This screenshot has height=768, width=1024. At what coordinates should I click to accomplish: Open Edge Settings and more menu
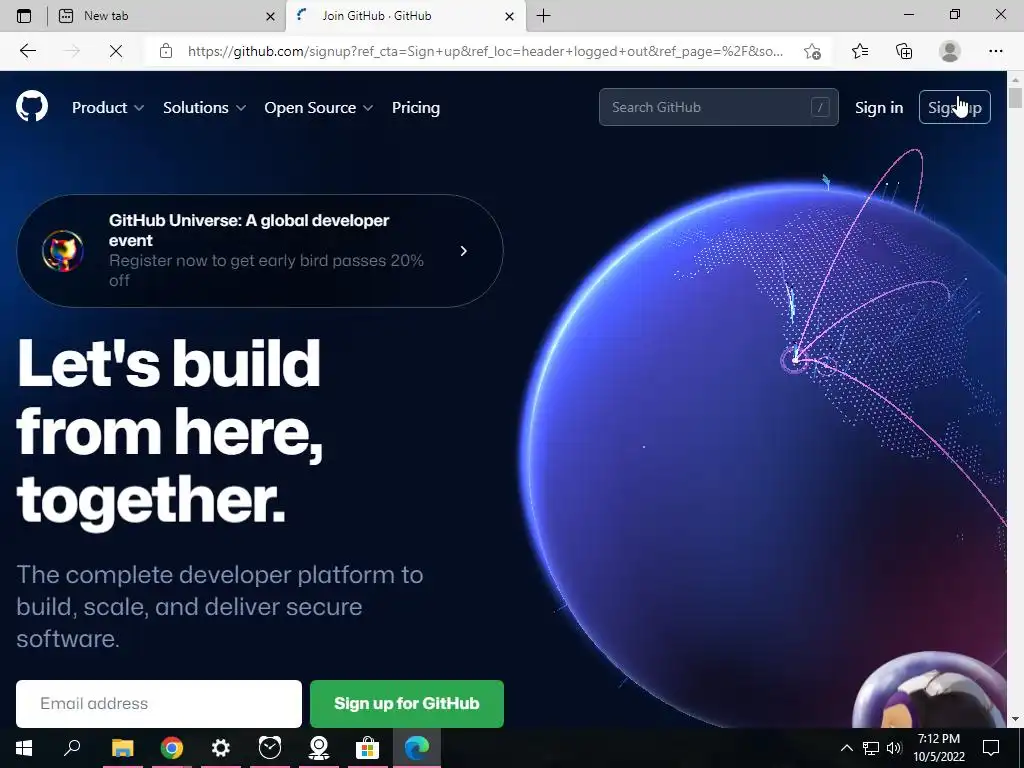coord(995,51)
